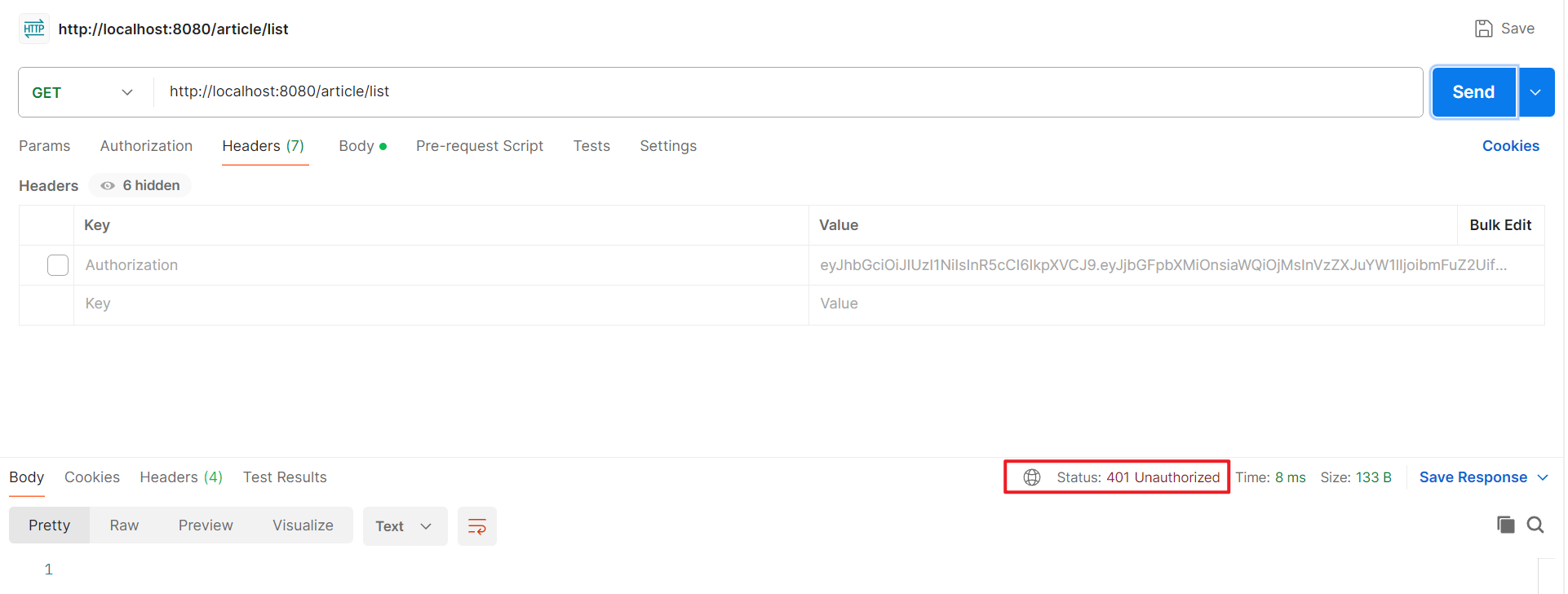Open the GET method dropdown
The image size is (1568, 594).
click(82, 92)
